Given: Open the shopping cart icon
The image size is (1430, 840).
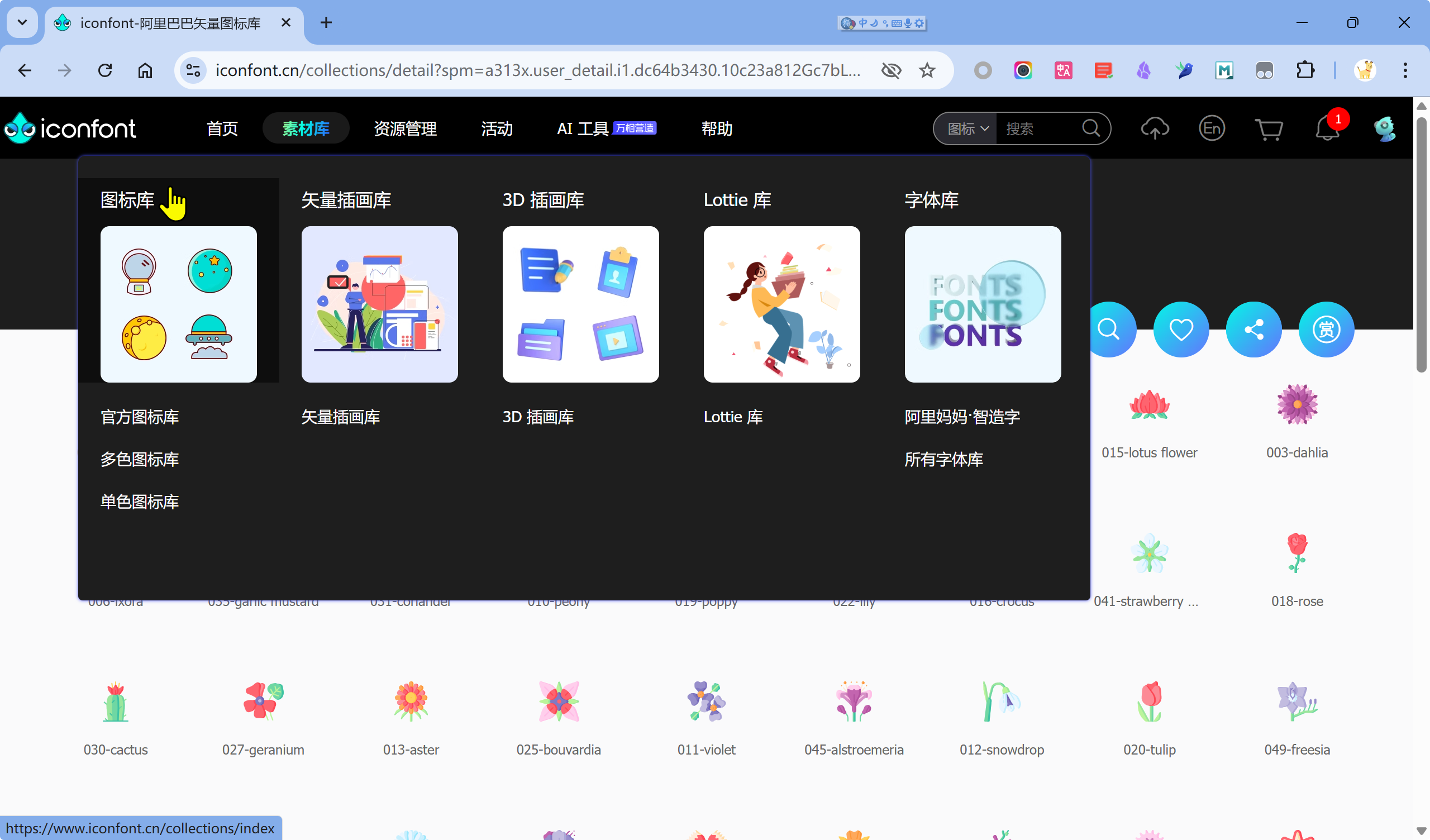Looking at the screenshot, I should [1269, 129].
